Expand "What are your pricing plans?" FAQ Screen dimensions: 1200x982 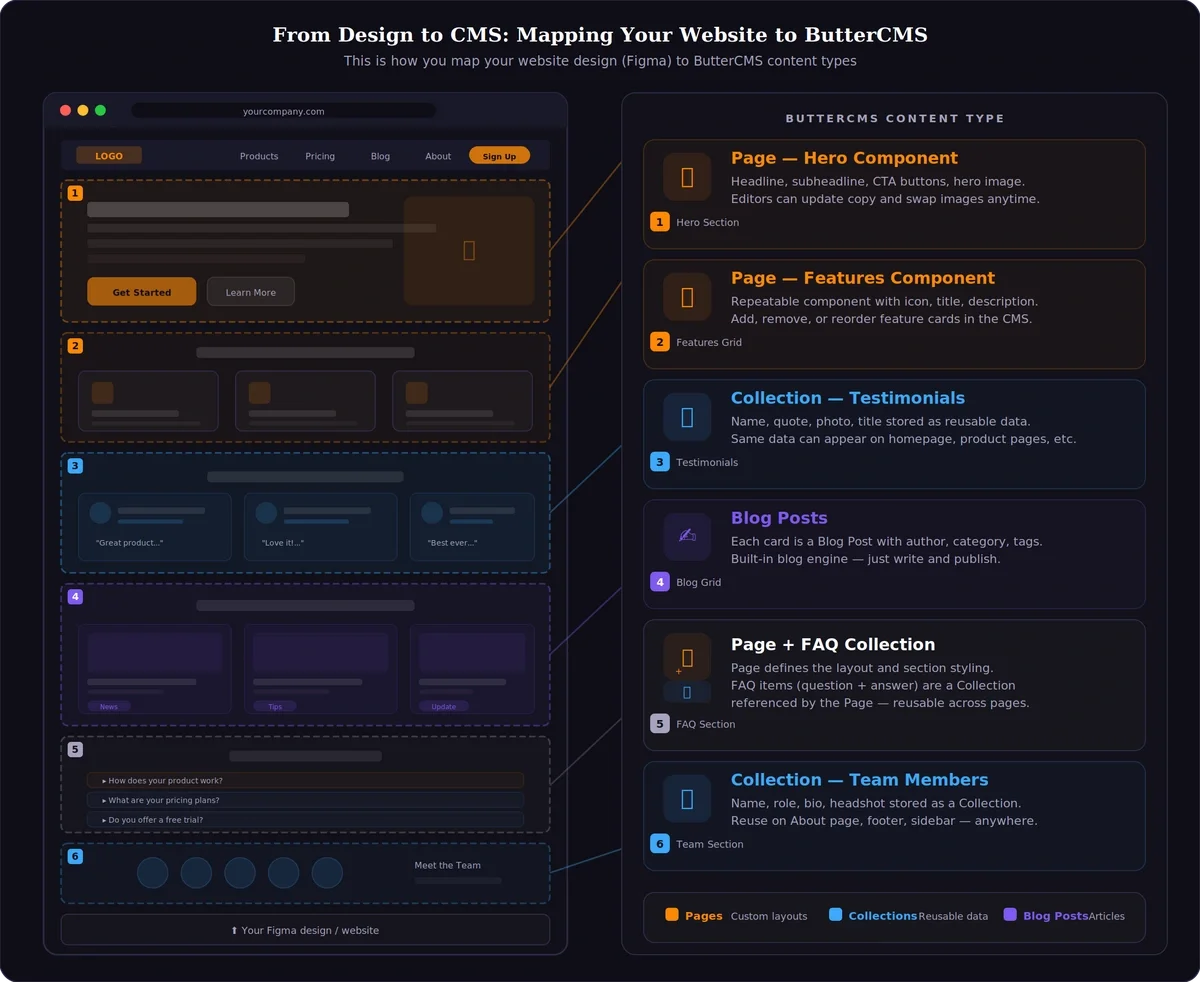coord(305,800)
